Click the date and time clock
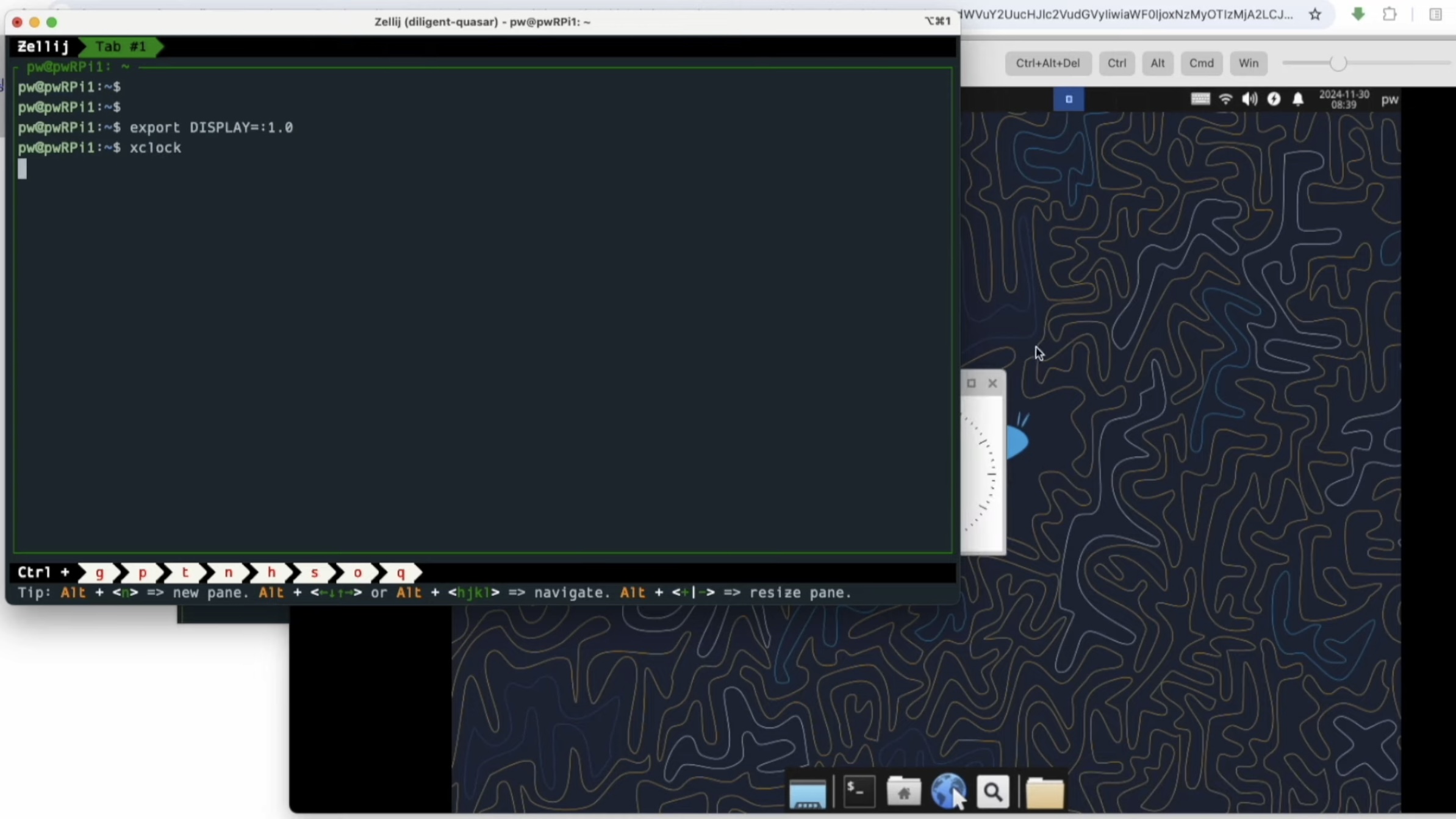The height and width of the screenshot is (819, 1456). tap(1344, 99)
